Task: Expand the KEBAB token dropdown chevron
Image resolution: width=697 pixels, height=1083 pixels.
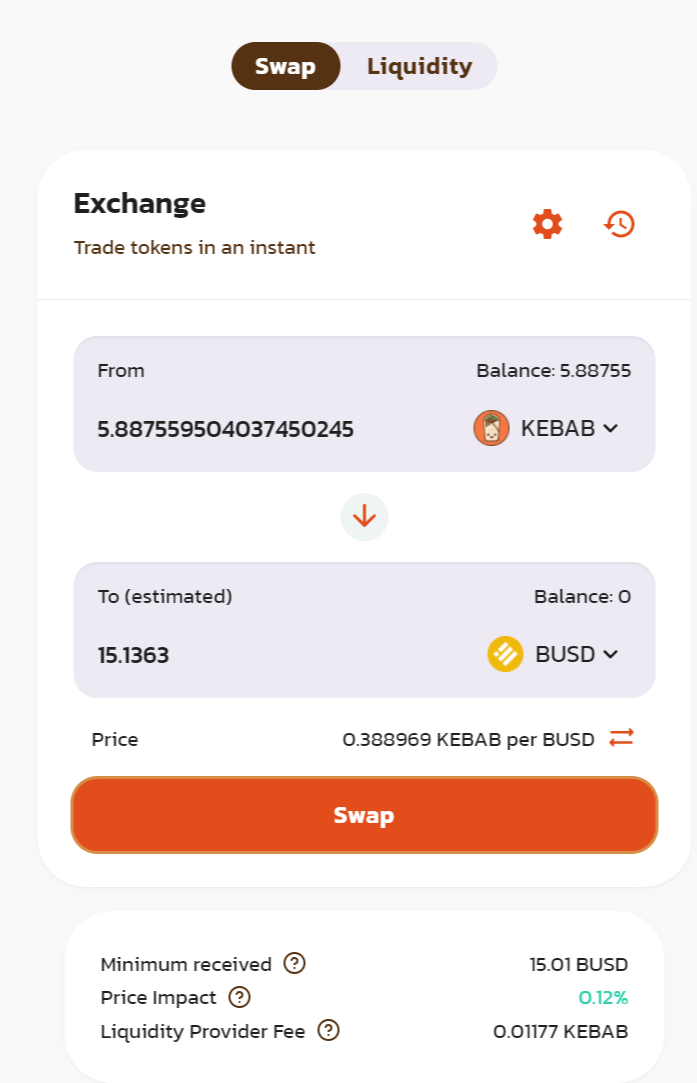Action: point(611,429)
